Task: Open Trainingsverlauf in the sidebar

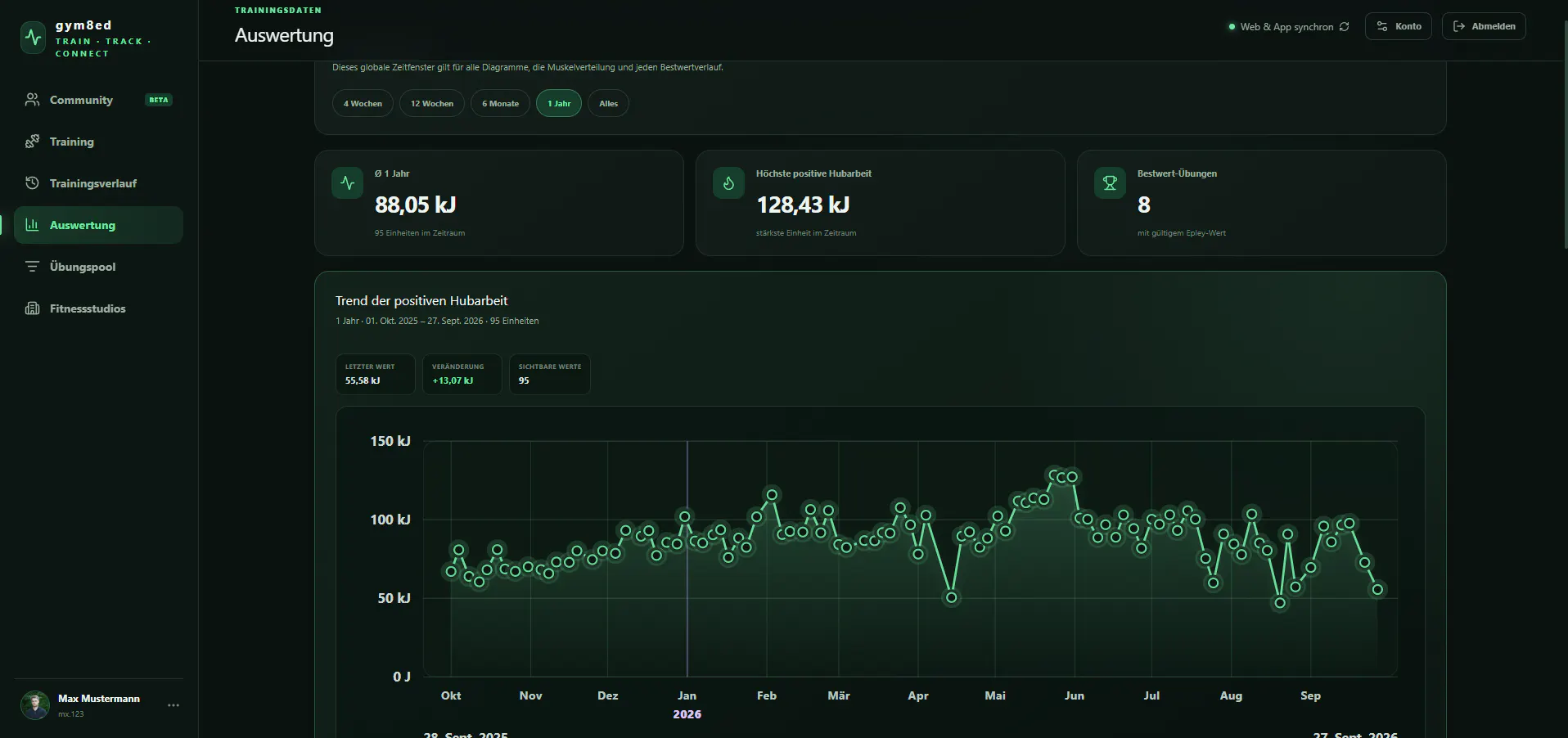Action: coord(98,183)
